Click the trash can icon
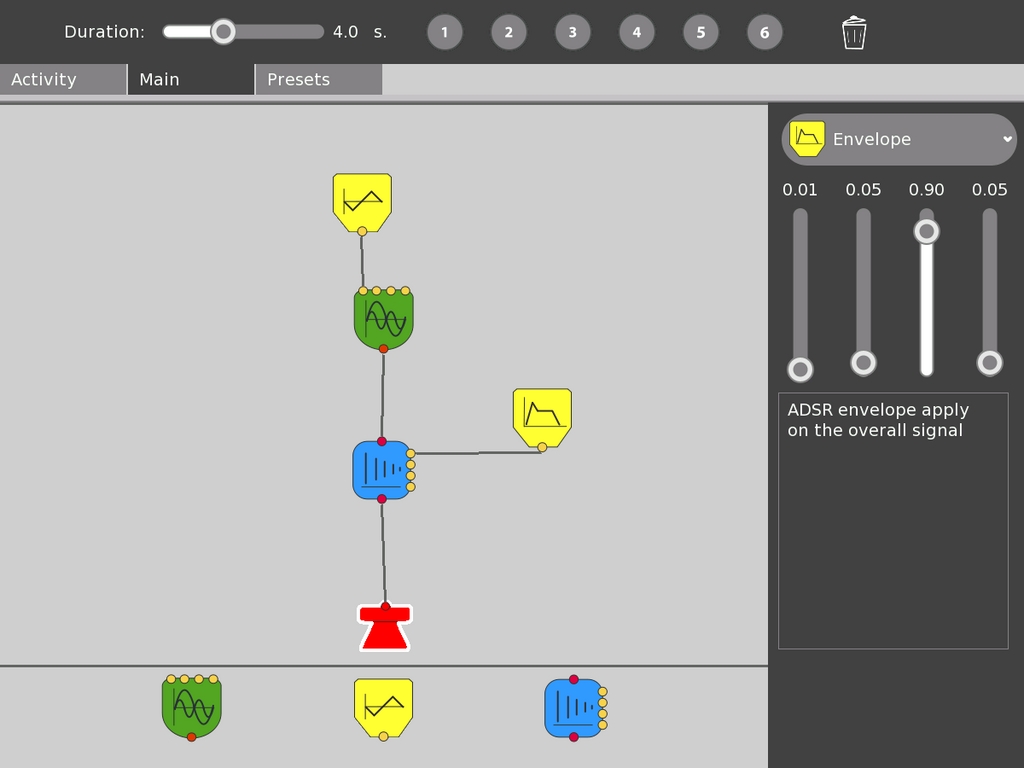Viewport: 1024px width, 768px height. point(853,32)
